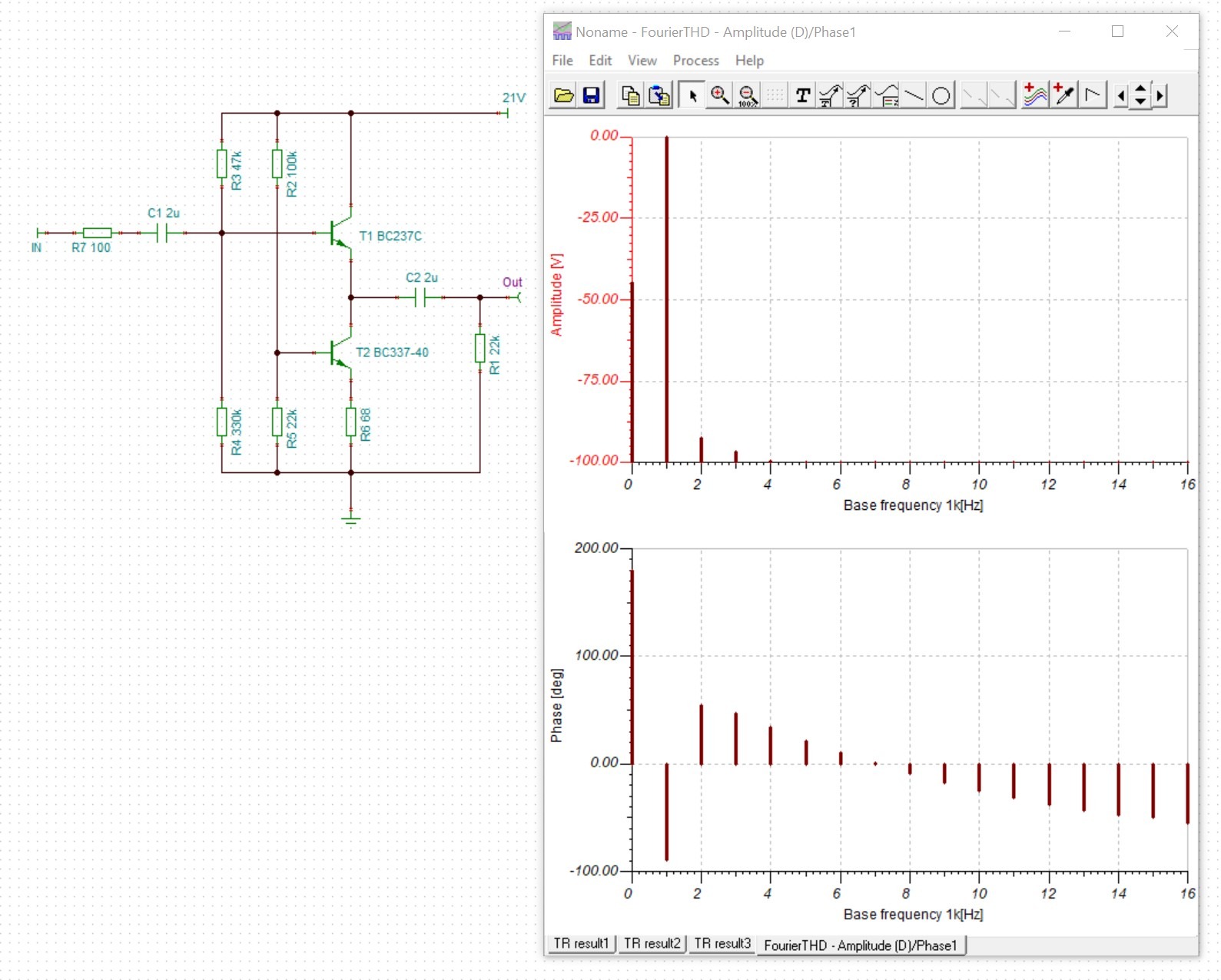Viewport: 1221px width, 980px height.
Task: Click resistor R4 330k label
Action: click(x=237, y=432)
